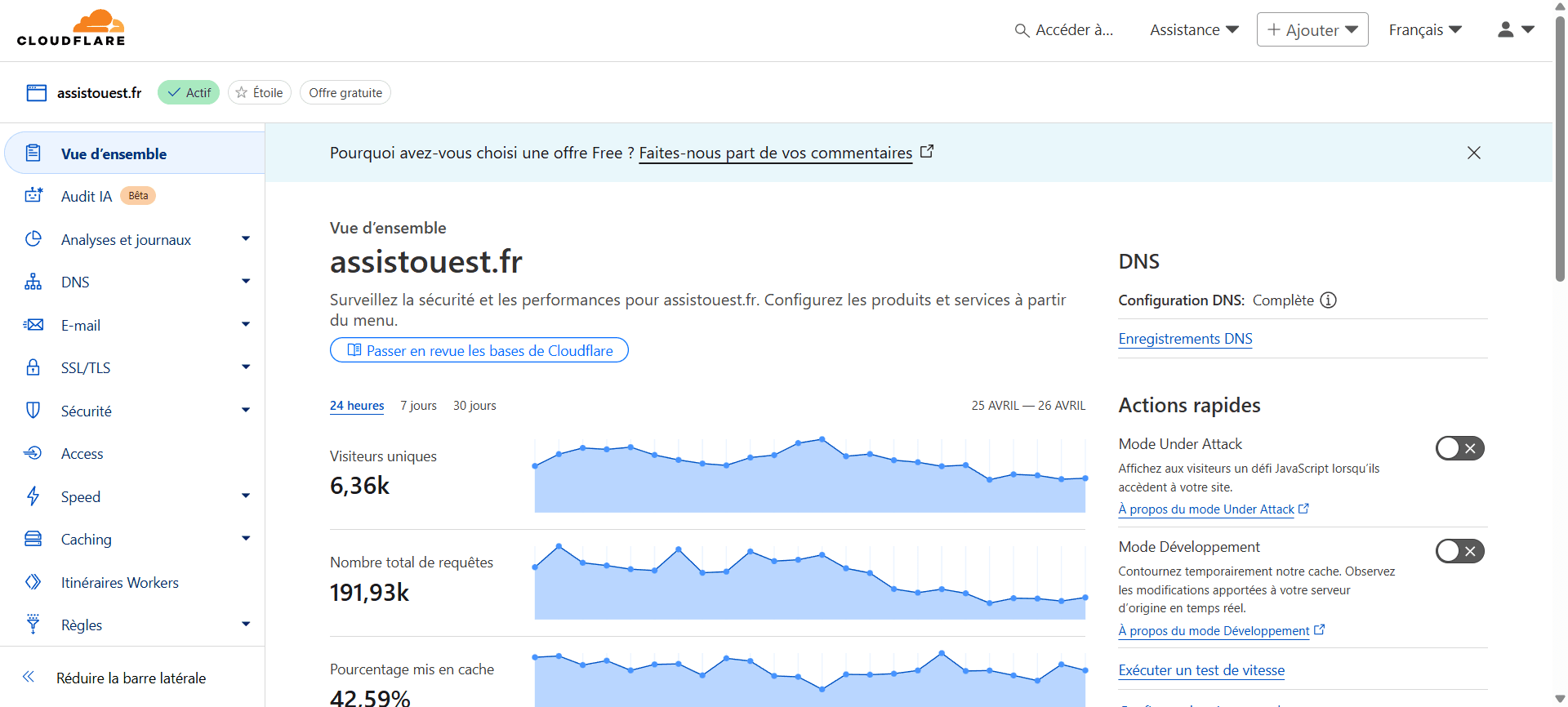Switch to the 7 jours tab
This screenshot has width=1568, height=707.
pyautogui.click(x=418, y=406)
